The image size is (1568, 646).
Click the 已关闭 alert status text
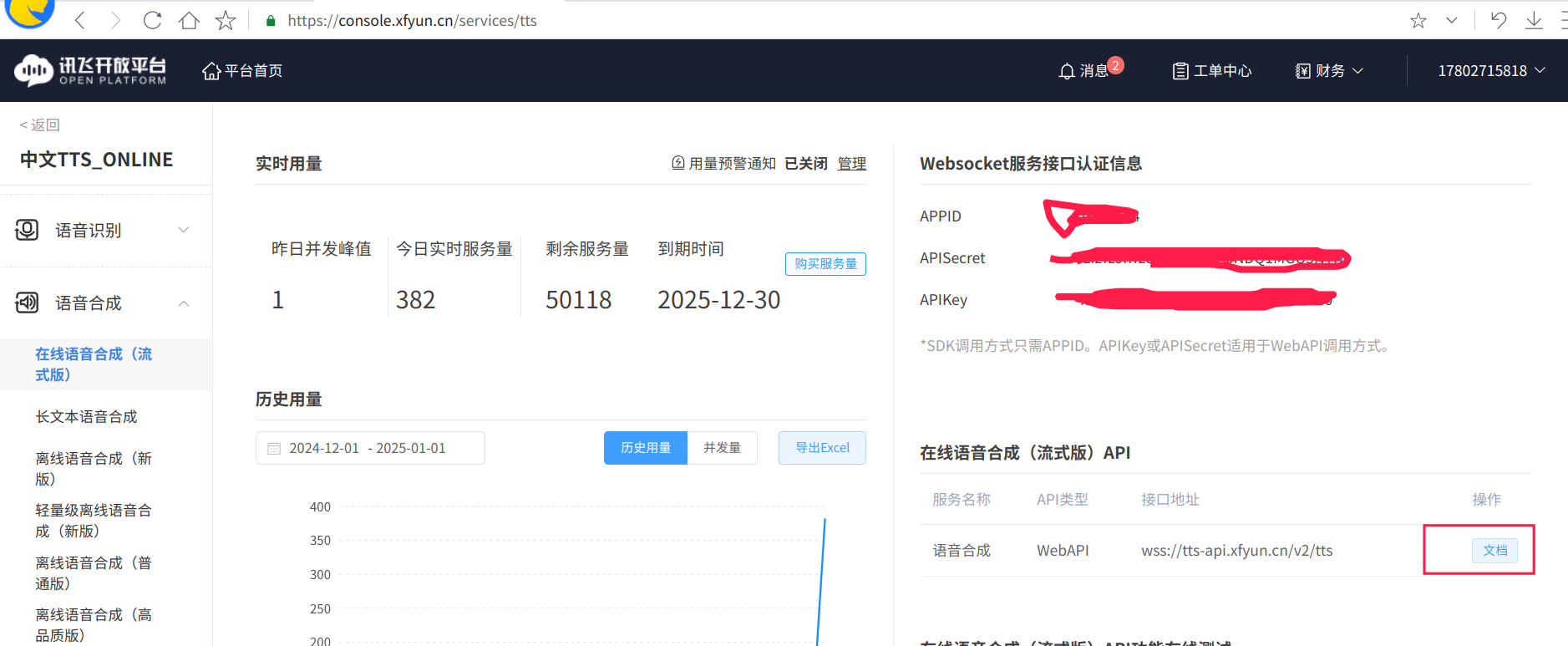click(806, 164)
